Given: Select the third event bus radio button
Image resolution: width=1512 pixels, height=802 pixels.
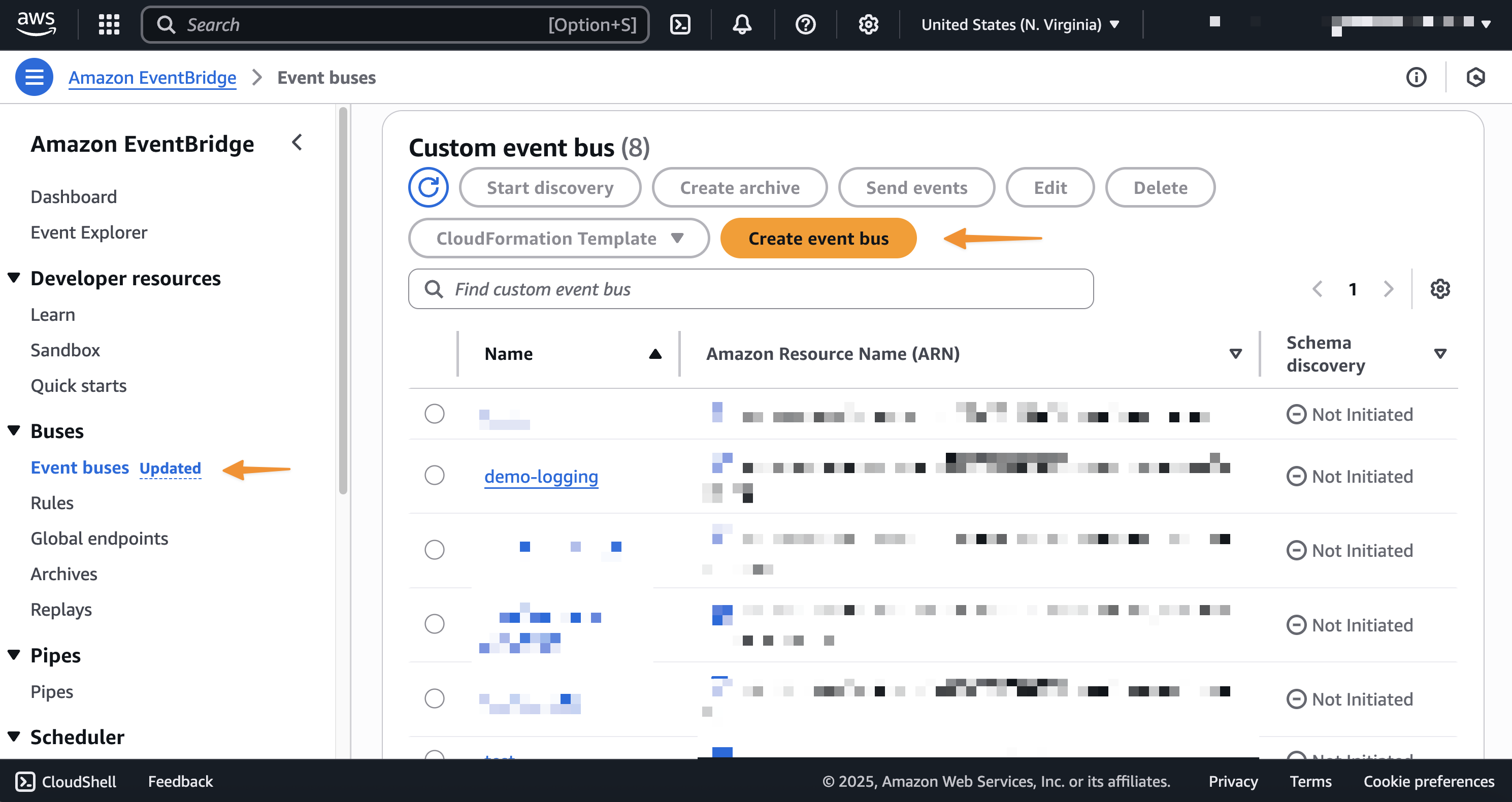Looking at the screenshot, I should point(434,549).
